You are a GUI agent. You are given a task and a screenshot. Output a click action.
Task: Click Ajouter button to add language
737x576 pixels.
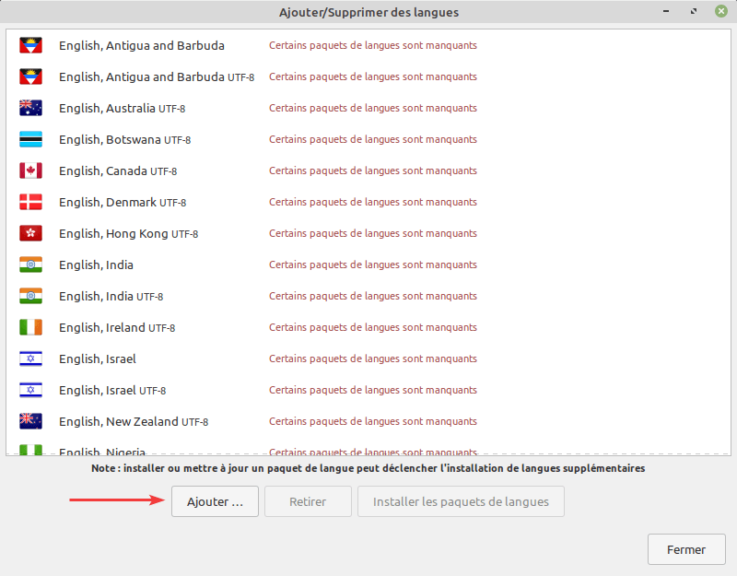[215, 502]
